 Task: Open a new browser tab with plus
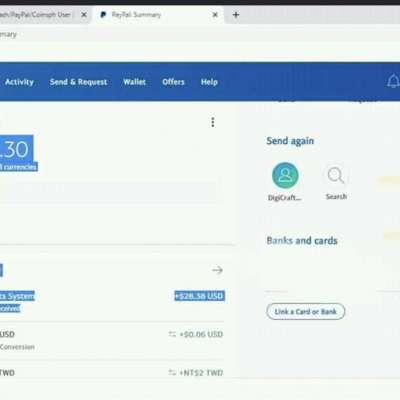[236, 15]
